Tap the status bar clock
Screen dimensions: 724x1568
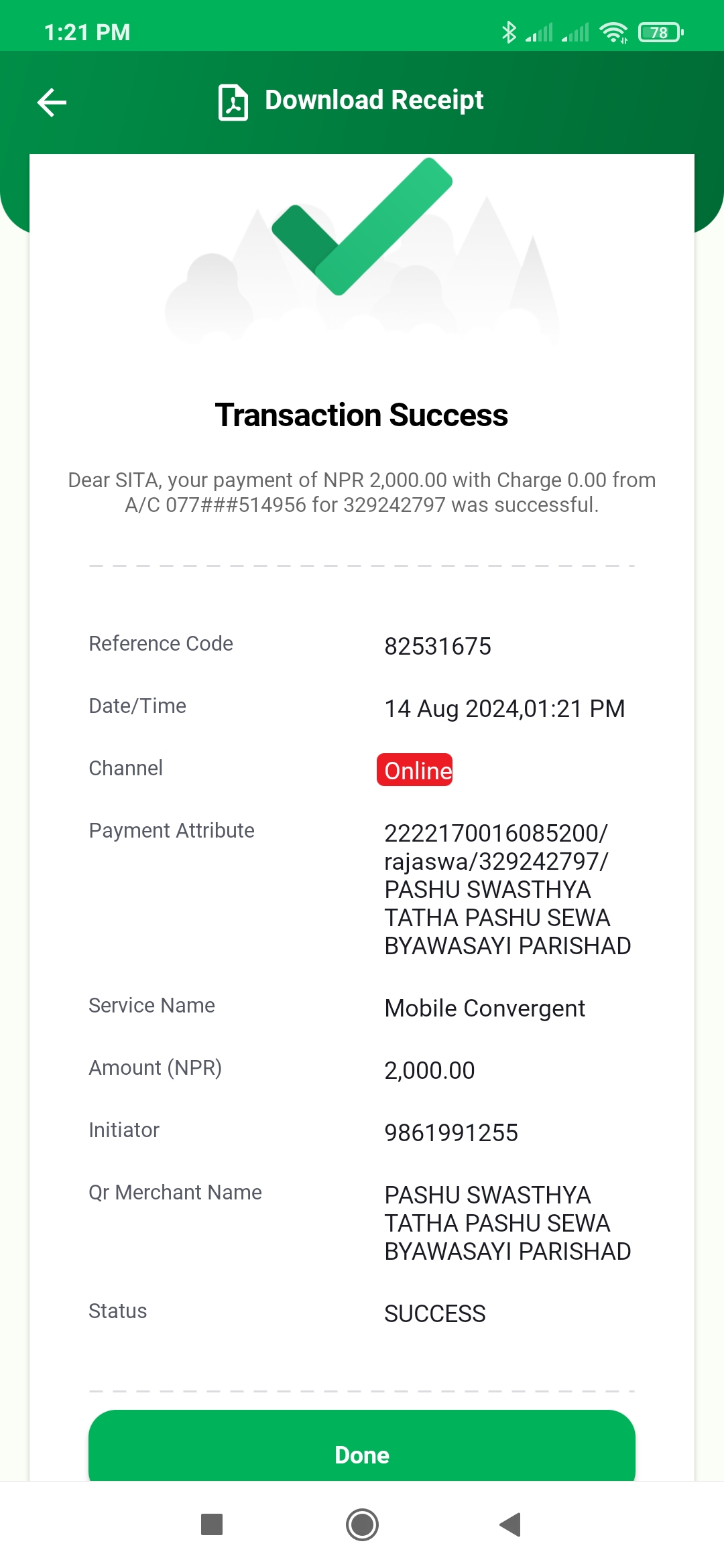pyautogui.click(x=87, y=32)
